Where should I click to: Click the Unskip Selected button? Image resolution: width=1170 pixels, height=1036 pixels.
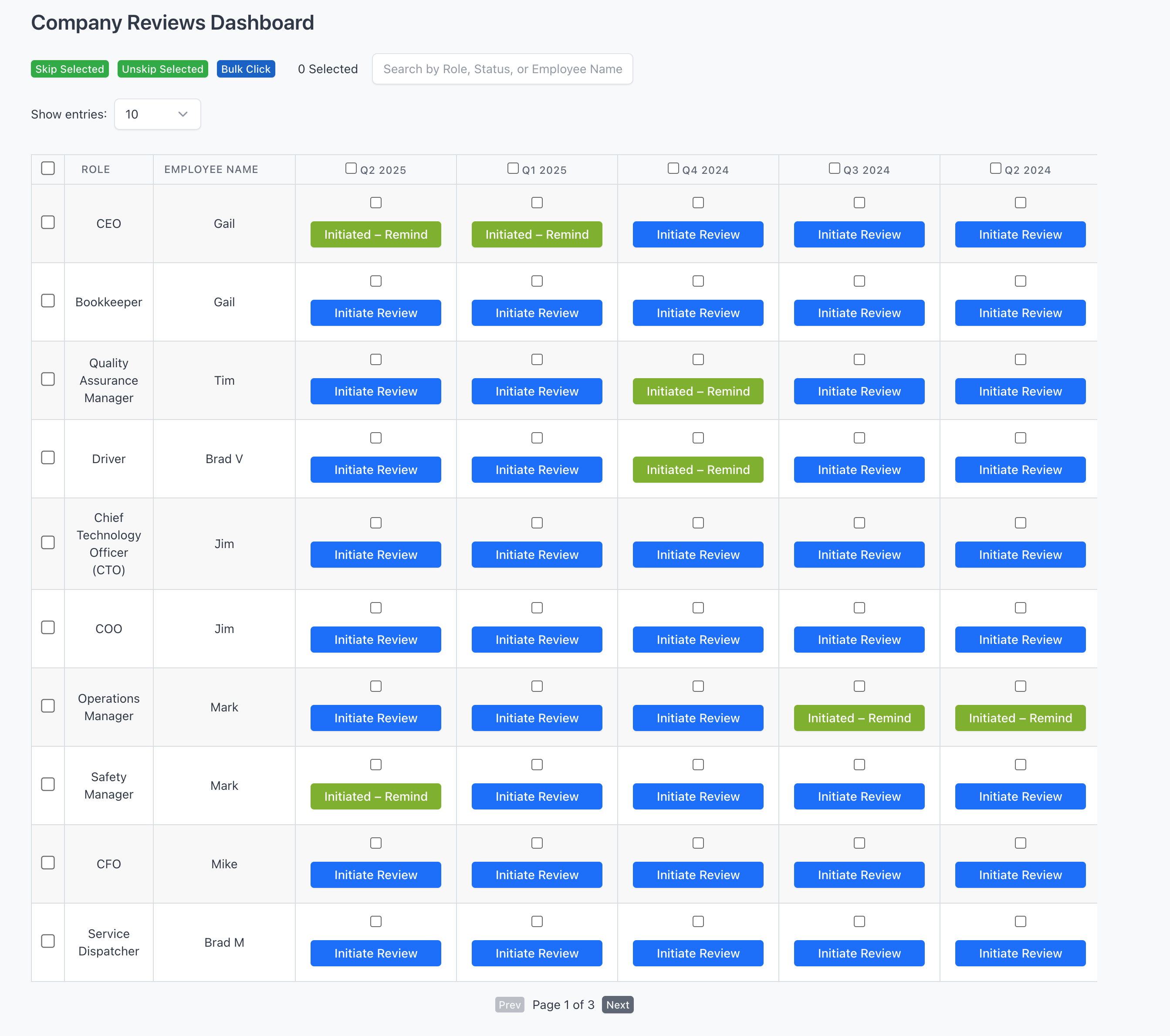[162, 69]
